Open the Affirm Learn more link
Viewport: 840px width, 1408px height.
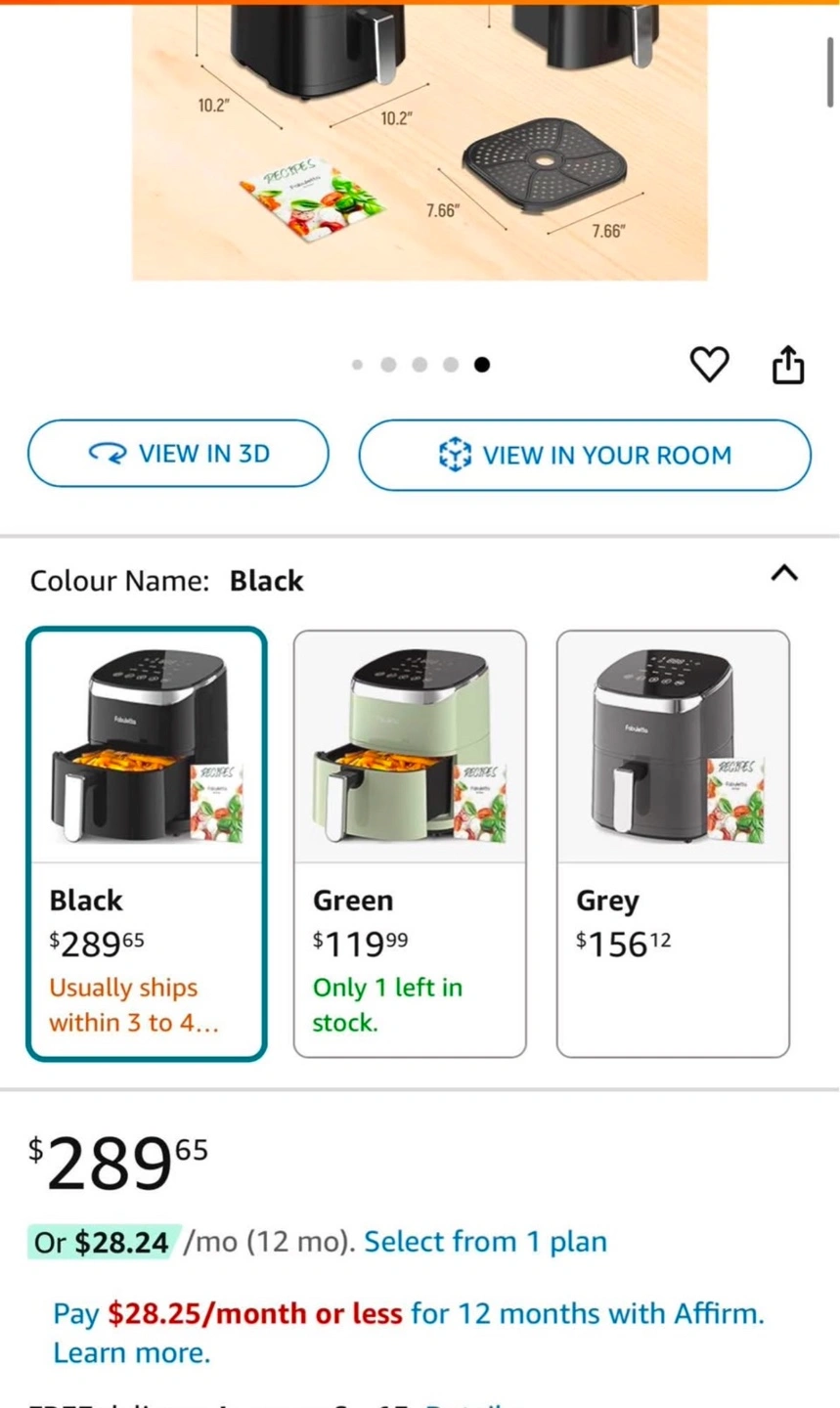pos(131,1353)
